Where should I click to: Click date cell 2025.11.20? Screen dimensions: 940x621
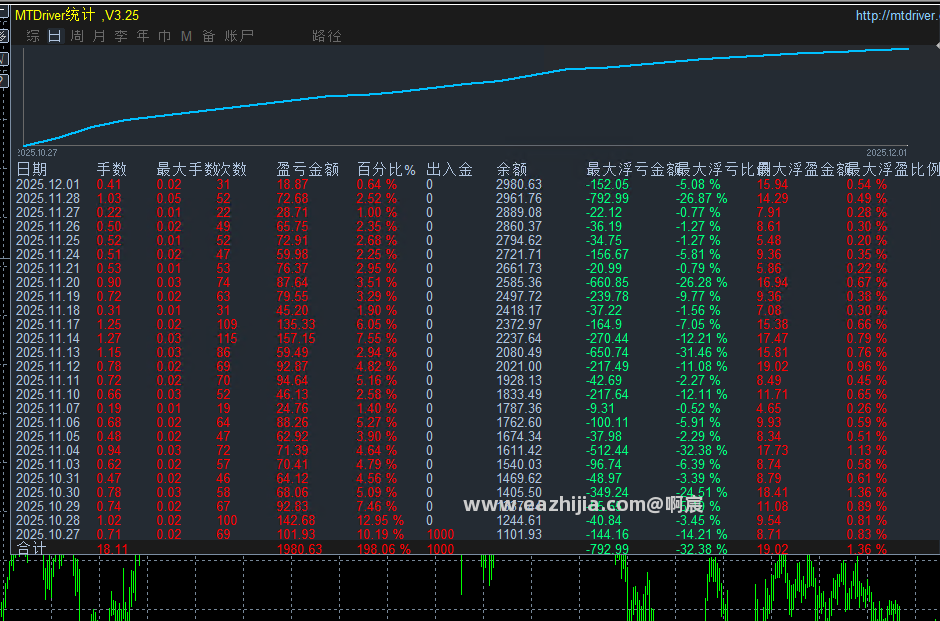click(x=47, y=282)
